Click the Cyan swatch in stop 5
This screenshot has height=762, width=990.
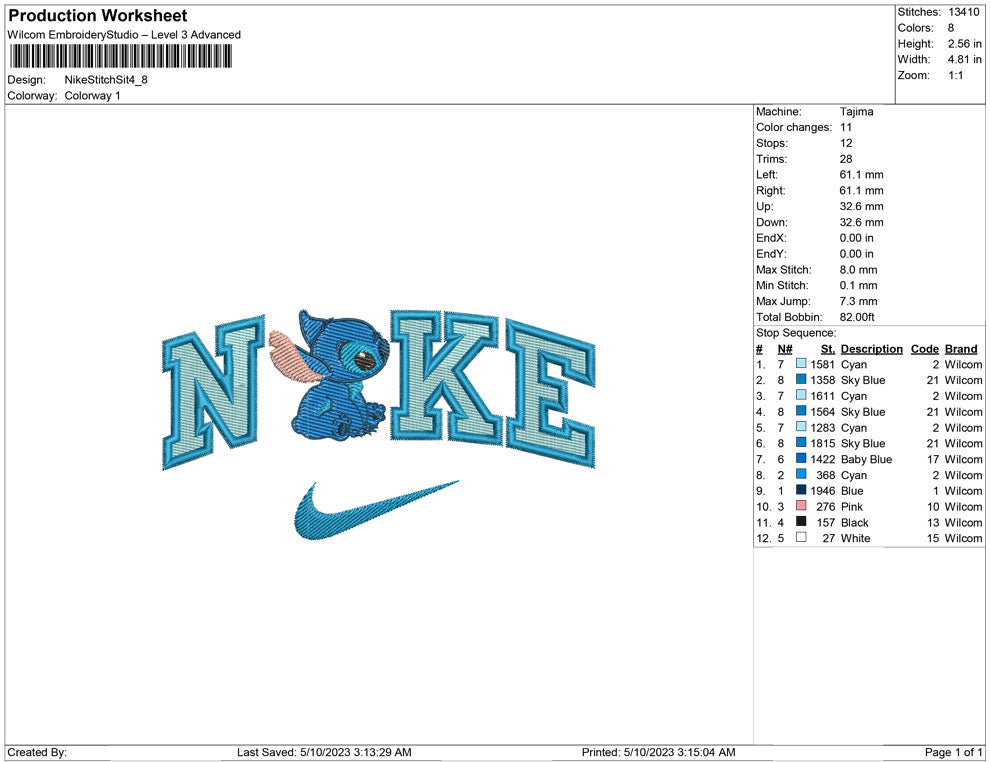pos(801,427)
